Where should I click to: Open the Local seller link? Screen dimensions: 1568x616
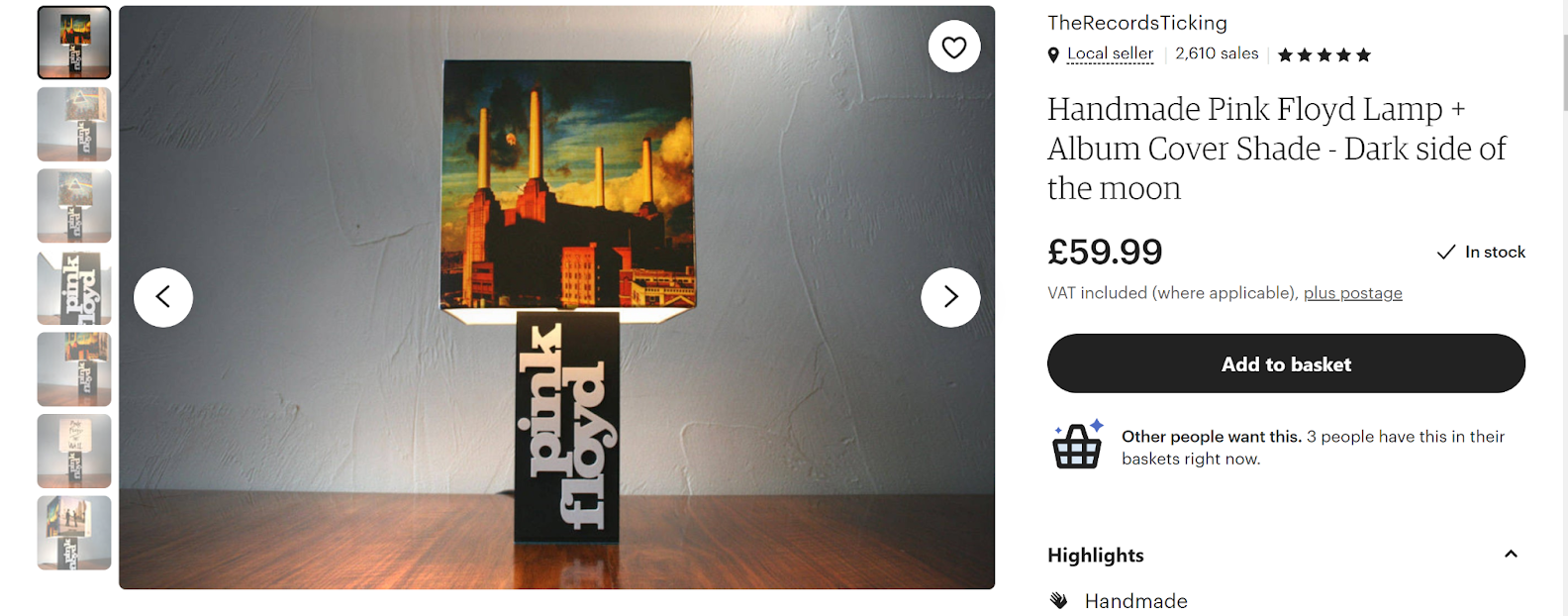point(1110,54)
